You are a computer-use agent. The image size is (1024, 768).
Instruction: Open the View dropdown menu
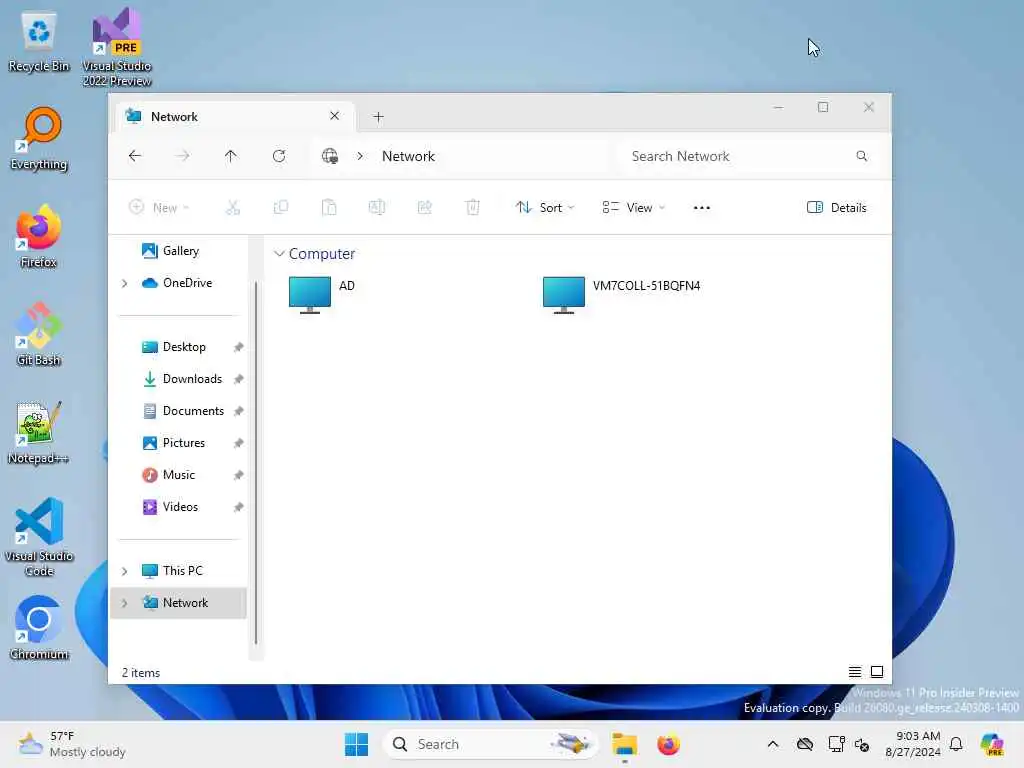tap(633, 208)
